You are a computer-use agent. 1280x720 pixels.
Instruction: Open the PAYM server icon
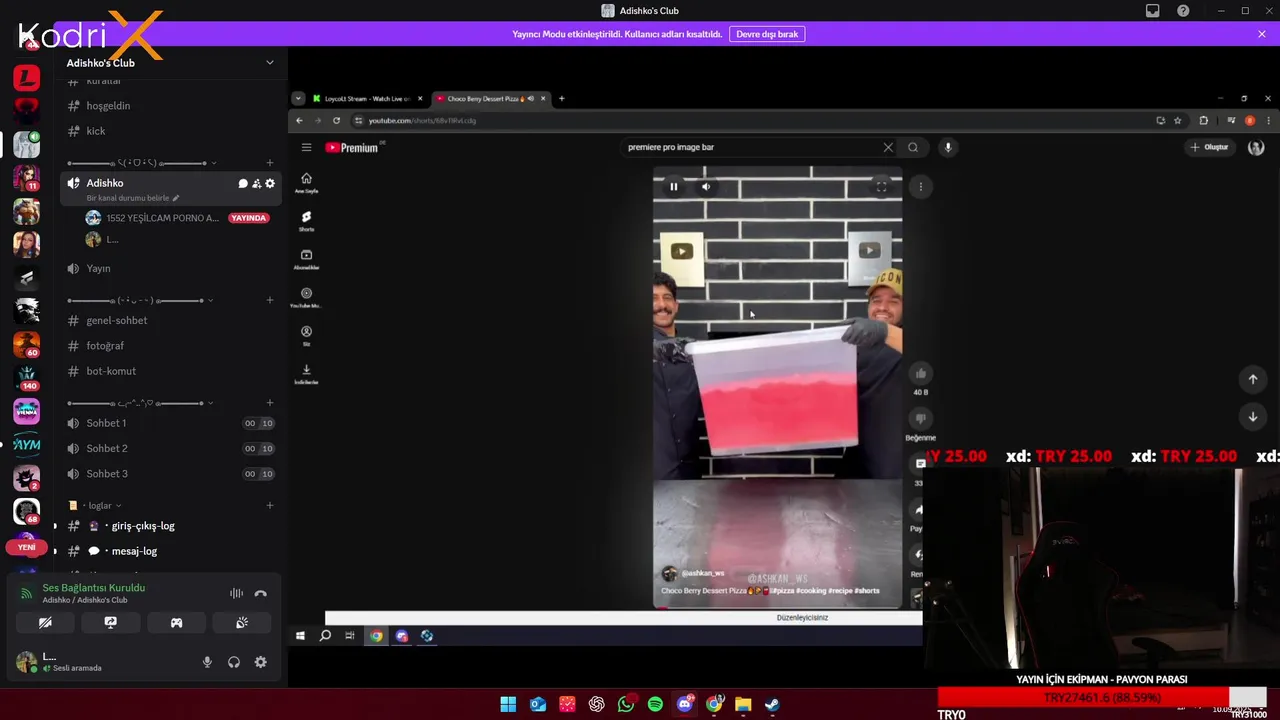coord(26,444)
